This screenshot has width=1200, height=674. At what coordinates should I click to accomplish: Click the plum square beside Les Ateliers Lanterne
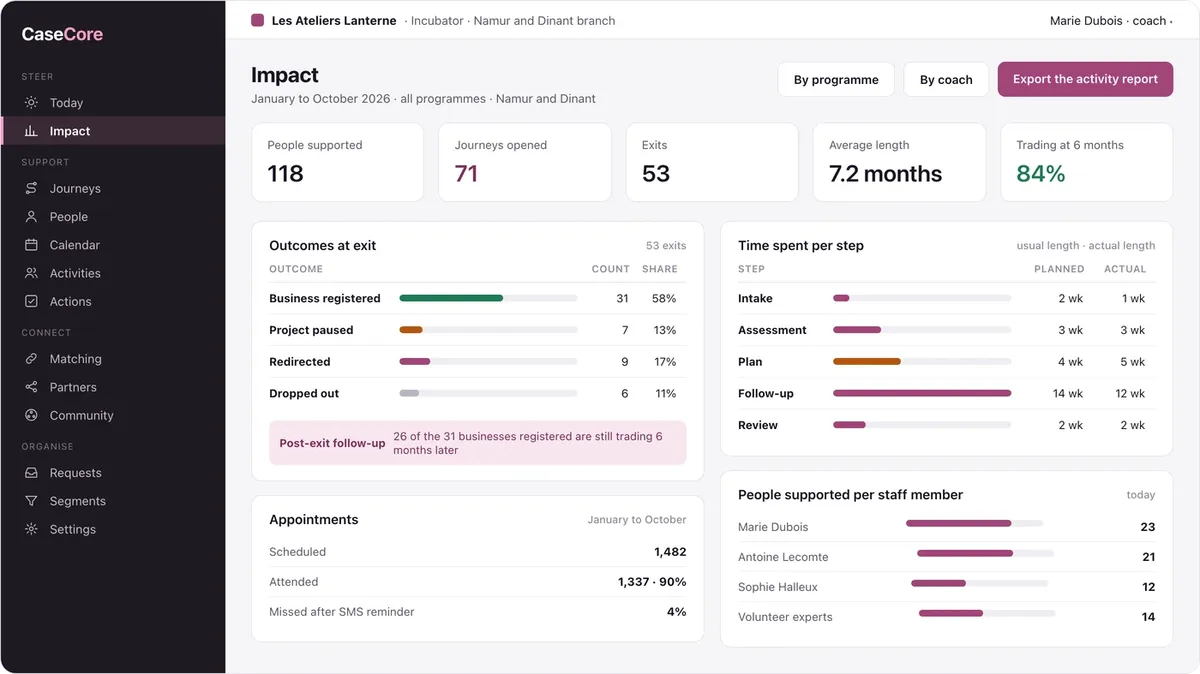tap(257, 20)
